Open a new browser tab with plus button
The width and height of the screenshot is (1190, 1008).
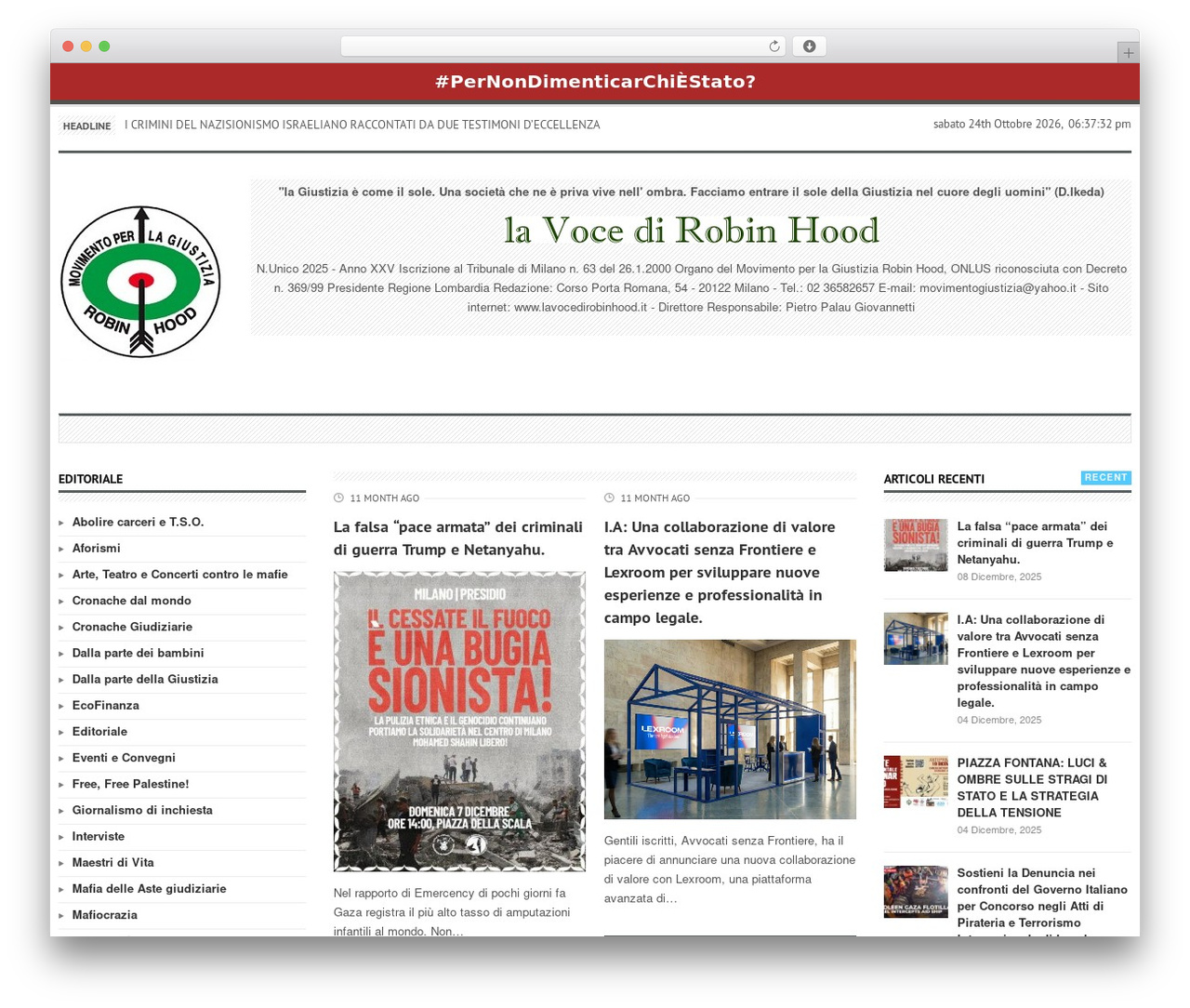pos(1128,53)
